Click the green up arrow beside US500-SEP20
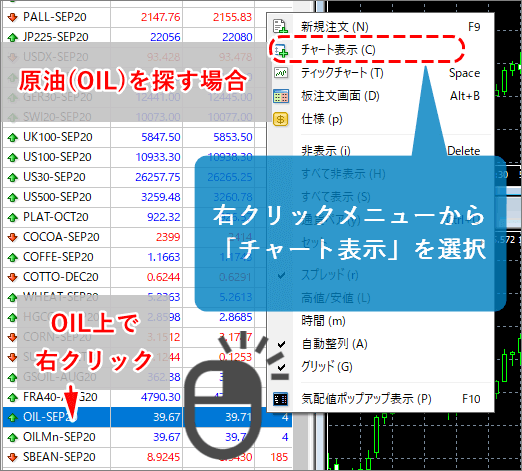This screenshot has height=471, width=522. click(x=13, y=197)
